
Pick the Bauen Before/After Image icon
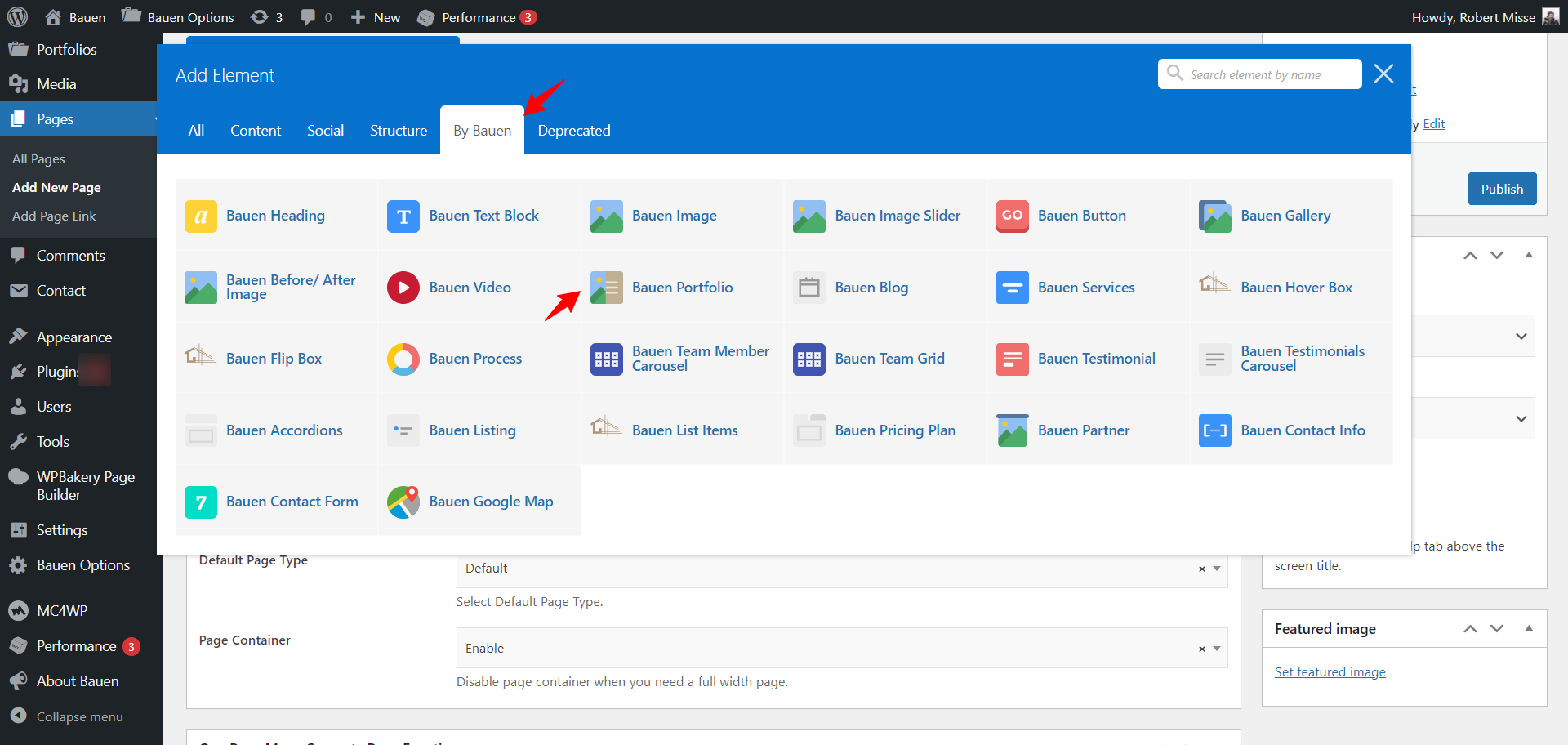201,288
